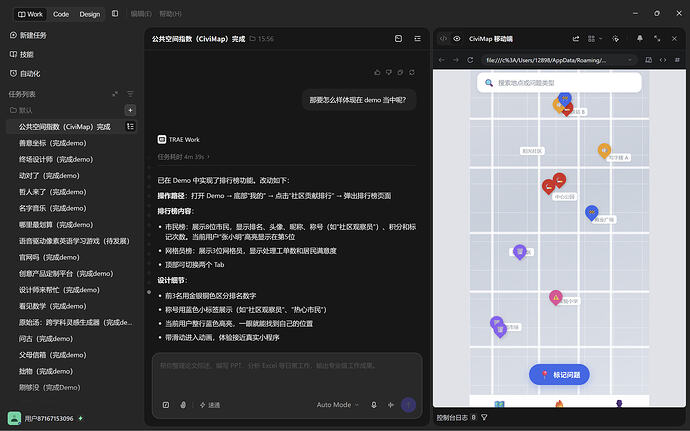690x431 pixels.
Task: Switch to the Design tab
Action: tap(90, 14)
